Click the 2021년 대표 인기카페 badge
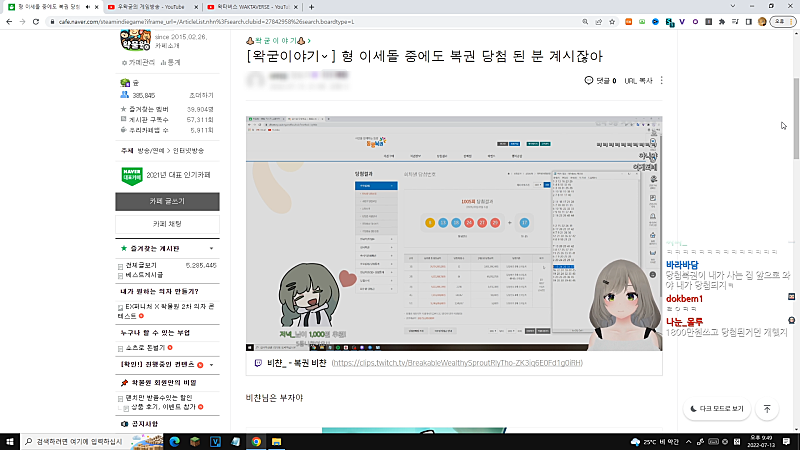800x450 pixels. 166,175
